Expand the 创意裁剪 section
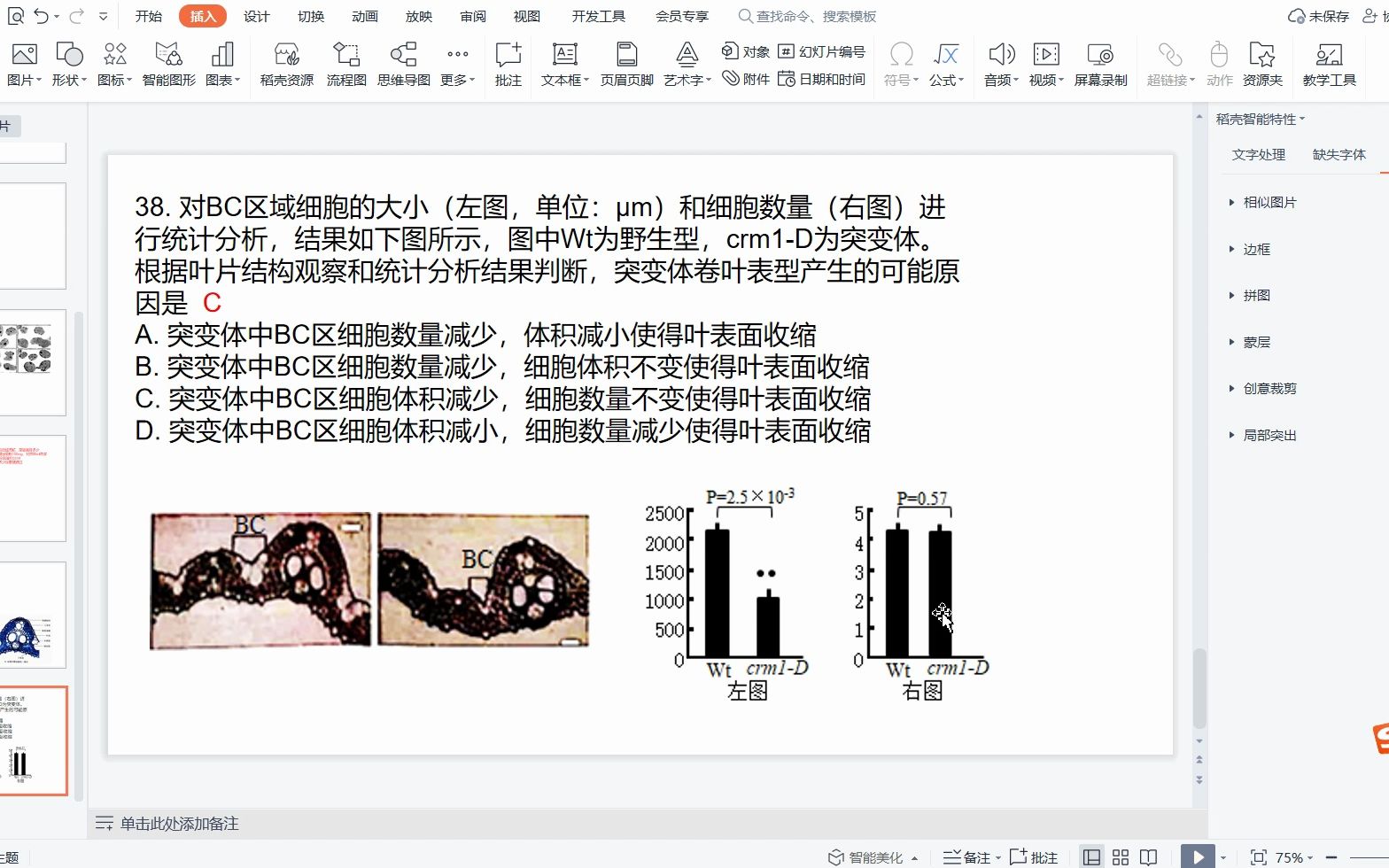1389x868 pixels. [x=1263, y=388]
